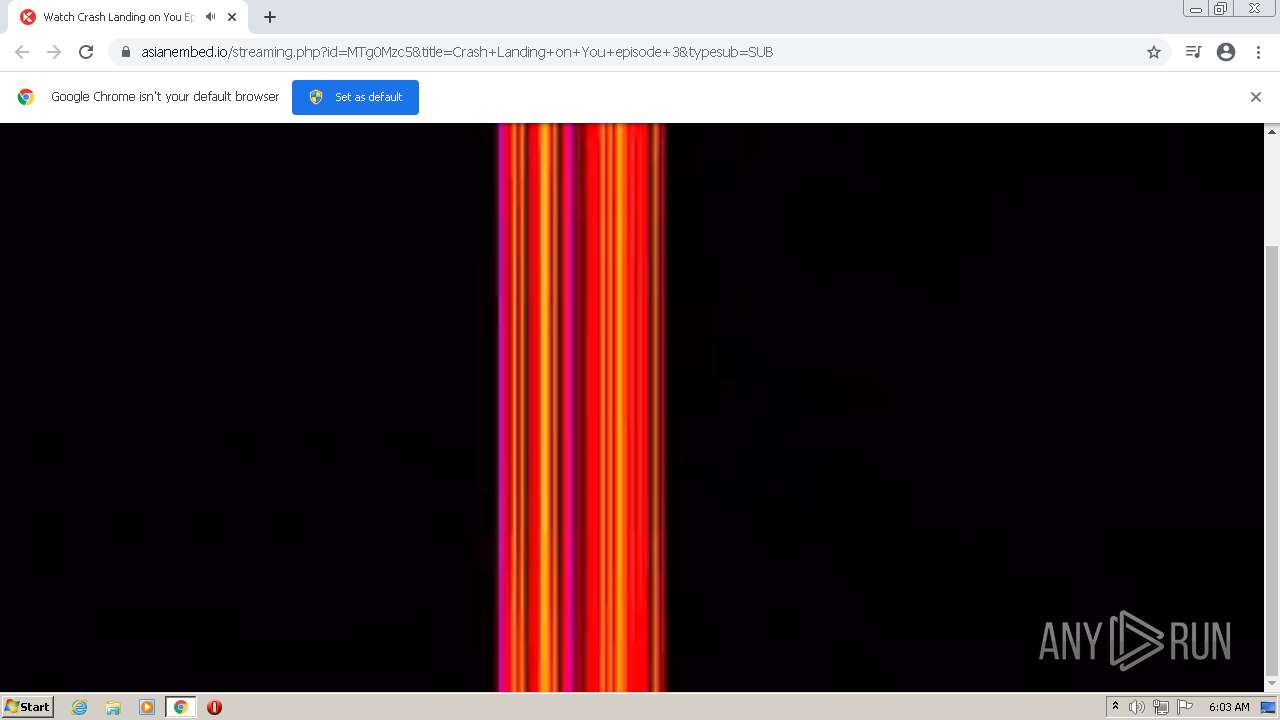1280x720 pixels.
Task: Minimize the Chrome window
Action: 1196,9
